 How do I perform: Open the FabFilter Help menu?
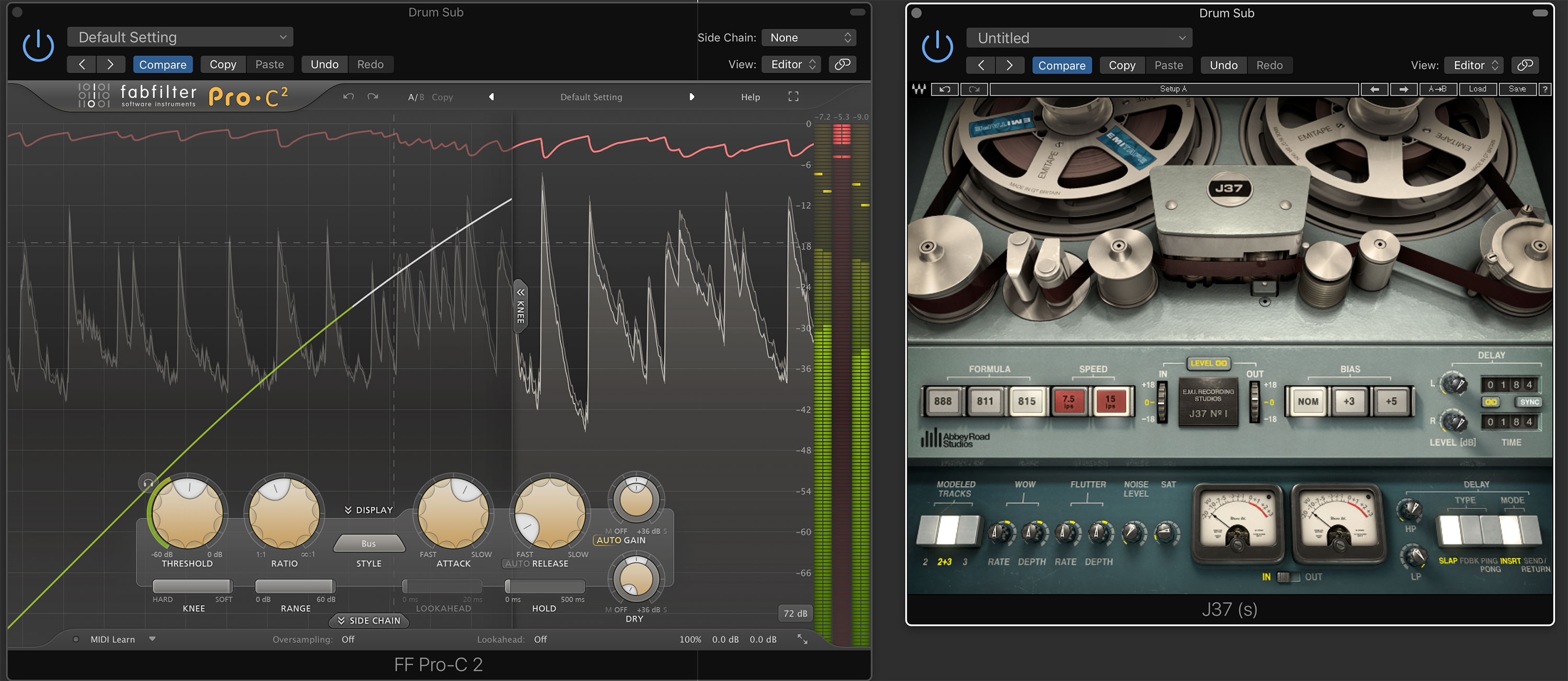click(x=750, y=97)
